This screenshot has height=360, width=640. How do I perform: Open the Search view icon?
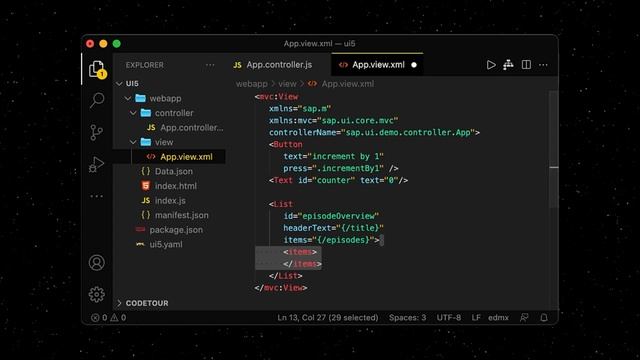97,100
